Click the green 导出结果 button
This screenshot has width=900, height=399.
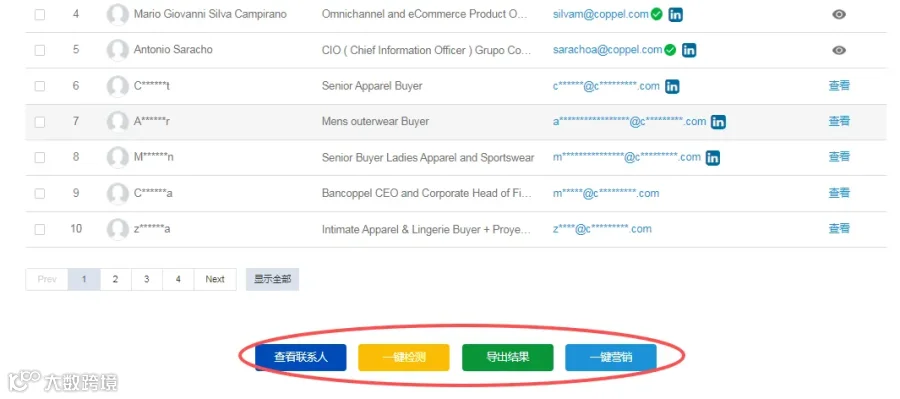click(507, 358)
